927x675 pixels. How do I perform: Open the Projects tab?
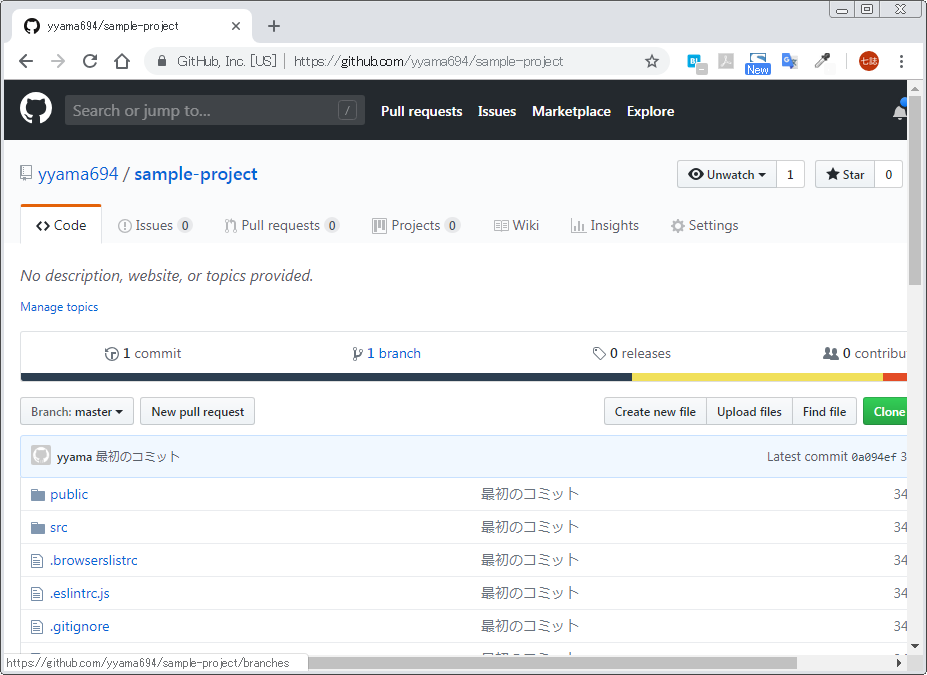click(x=416, y=225)
